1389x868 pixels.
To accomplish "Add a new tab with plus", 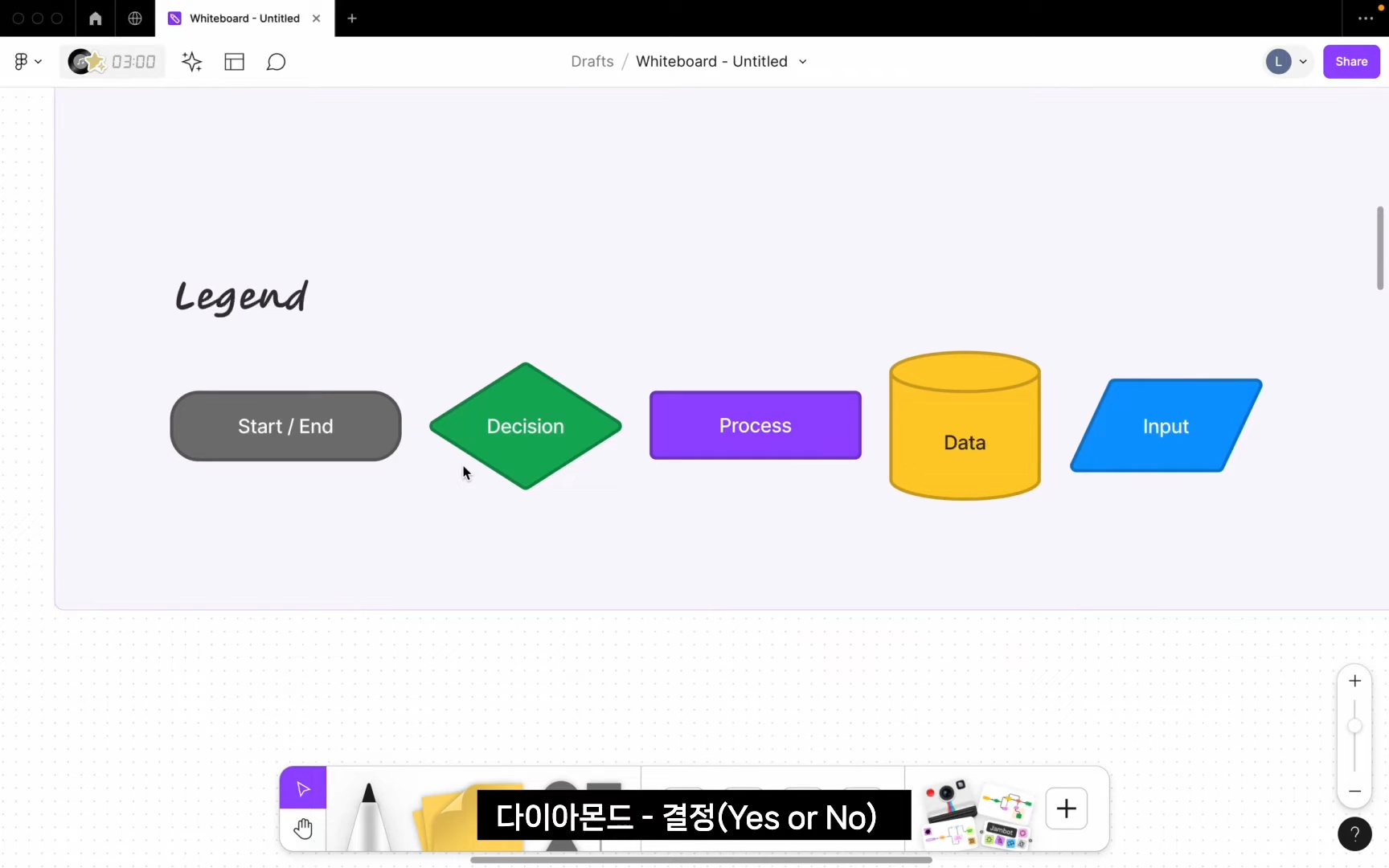I will point(352,18).
